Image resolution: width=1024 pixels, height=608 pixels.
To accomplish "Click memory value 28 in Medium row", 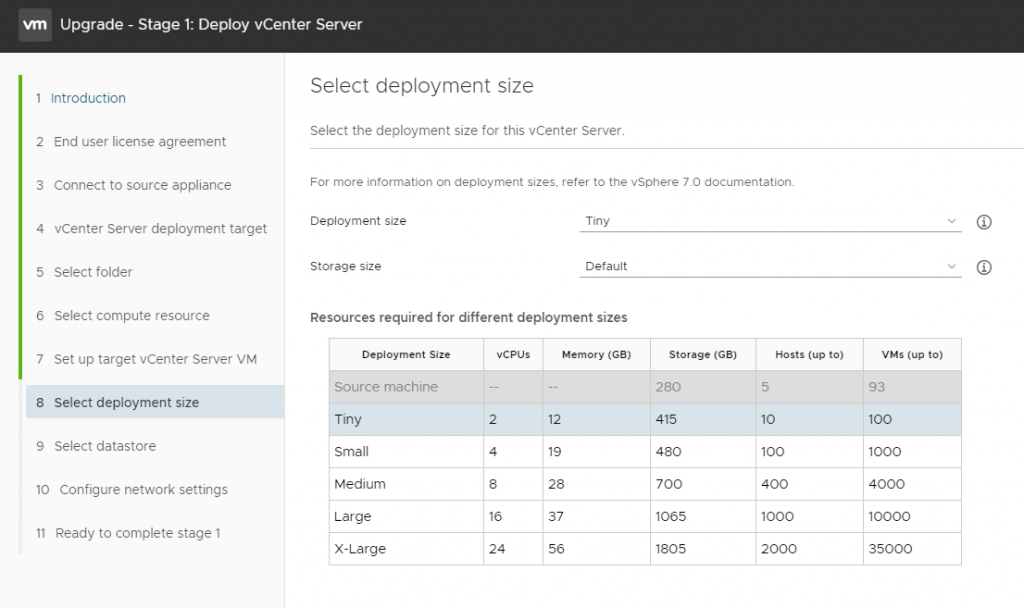I will click(x=556, y=484).
